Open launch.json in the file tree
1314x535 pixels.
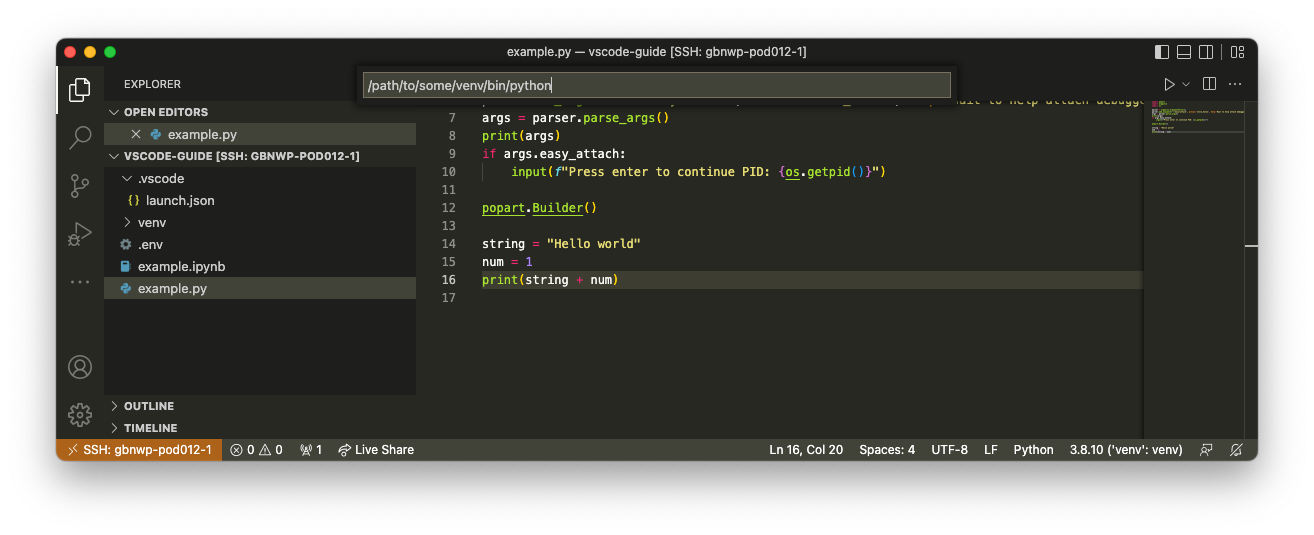coord(179,200)
